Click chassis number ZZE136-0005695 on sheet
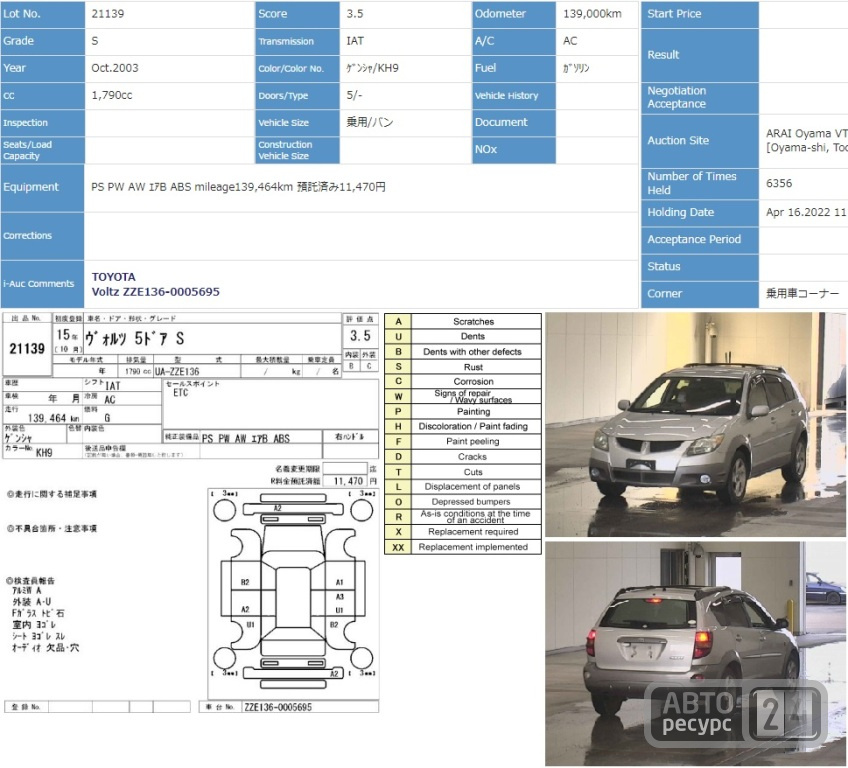Screen dimensions: 848x768 (278, 707)
